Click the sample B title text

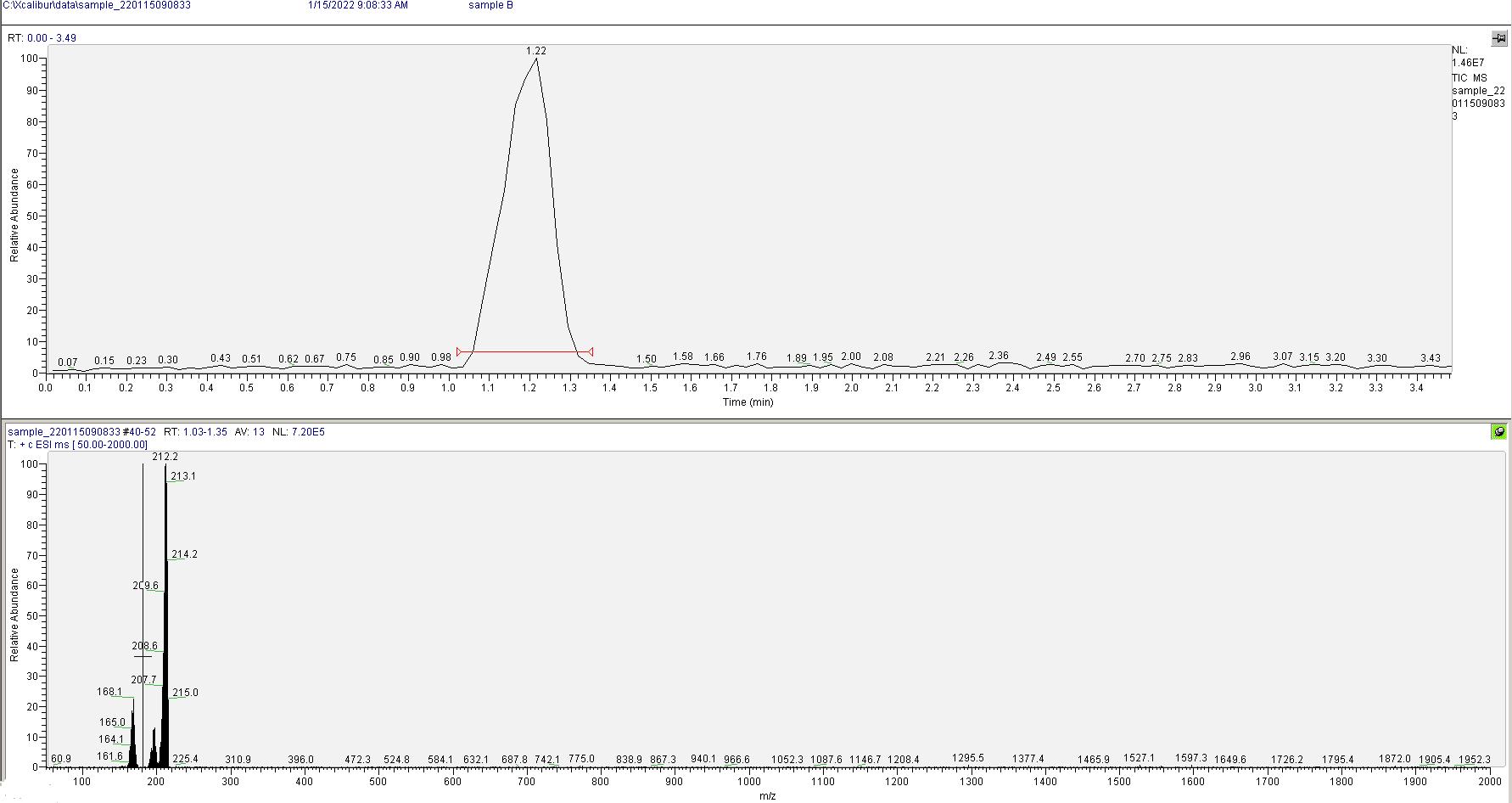(490, 5)
